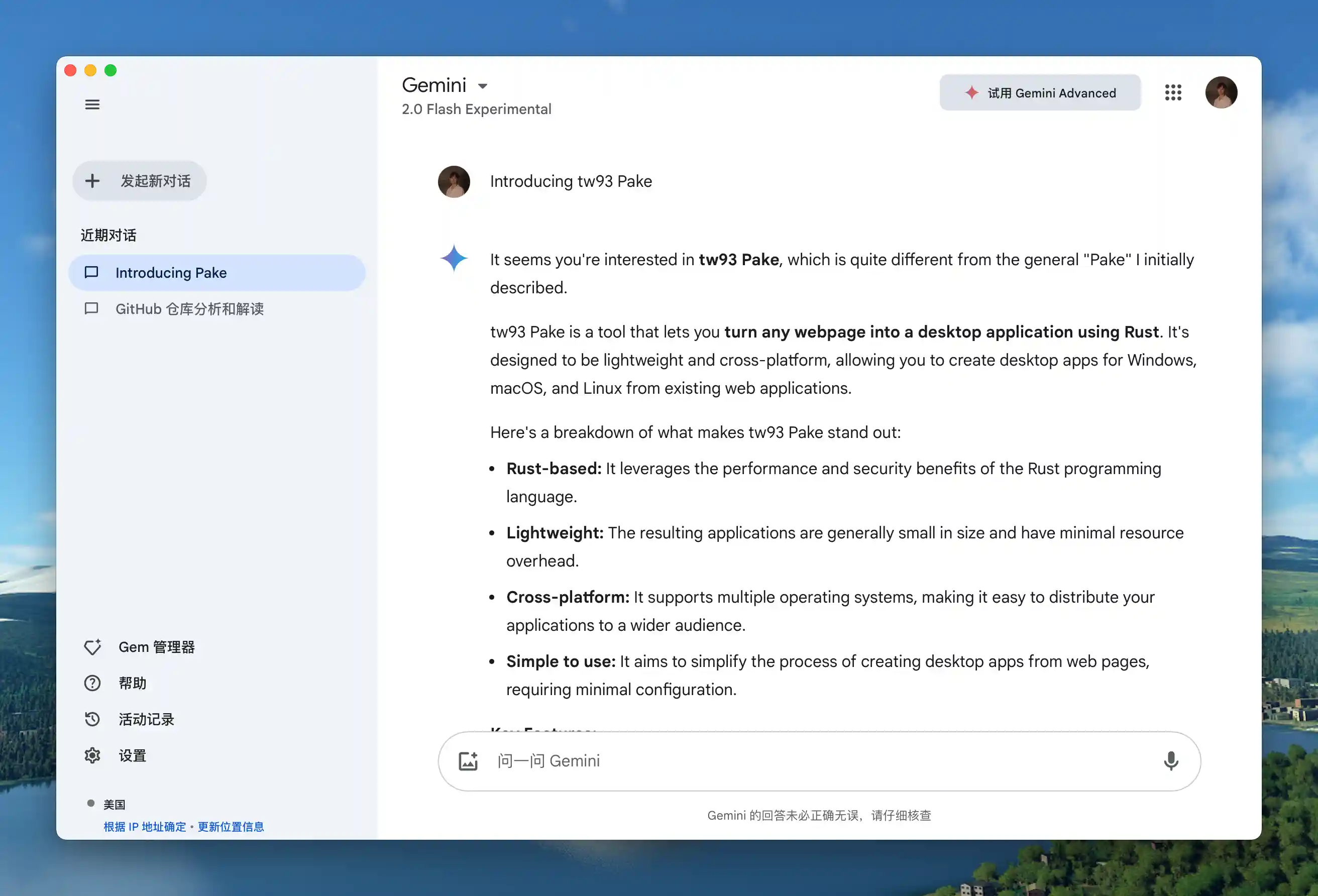This screenshot has width=1318, height=896.
Task: Click the upload image icon in prompt box
Action: [468, 761]
